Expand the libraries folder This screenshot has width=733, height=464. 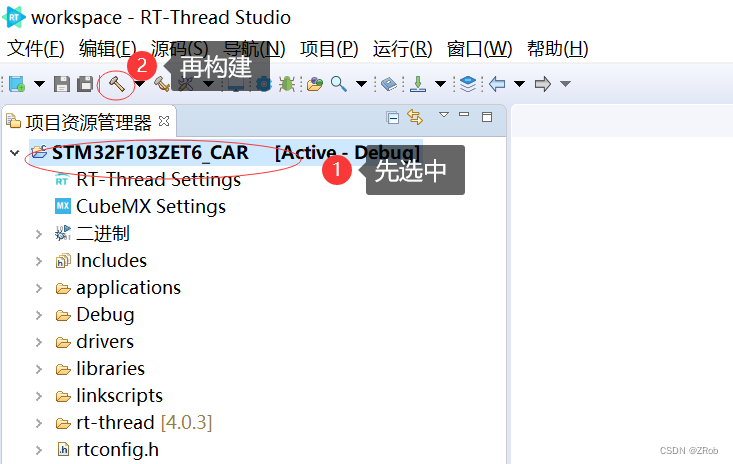point(39,369)
